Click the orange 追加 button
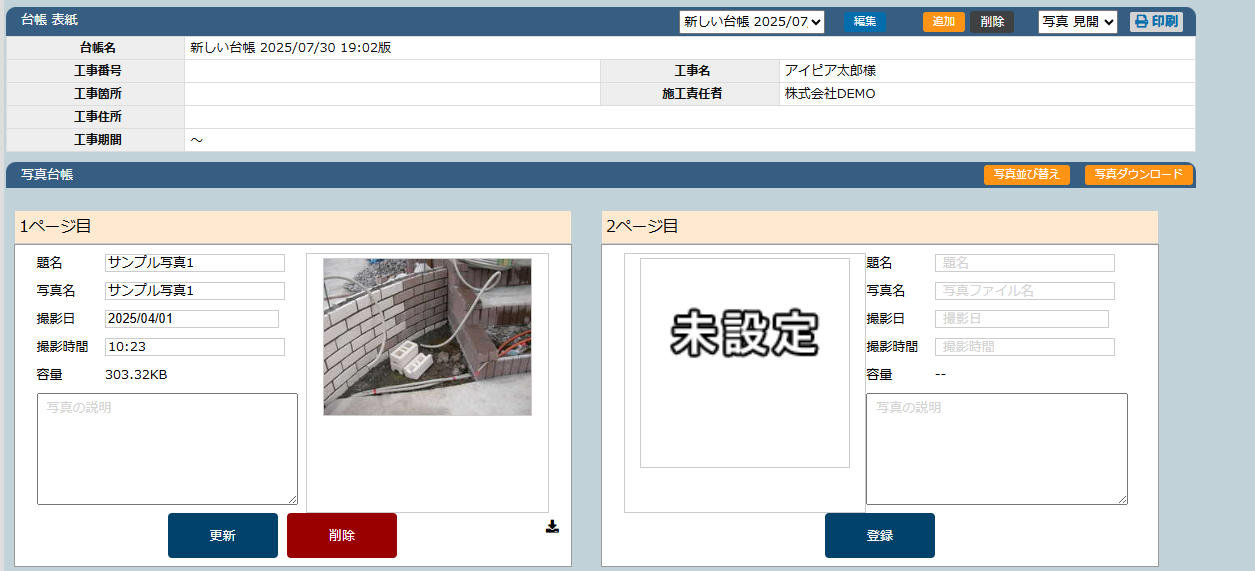 click(x=944, y=22)
